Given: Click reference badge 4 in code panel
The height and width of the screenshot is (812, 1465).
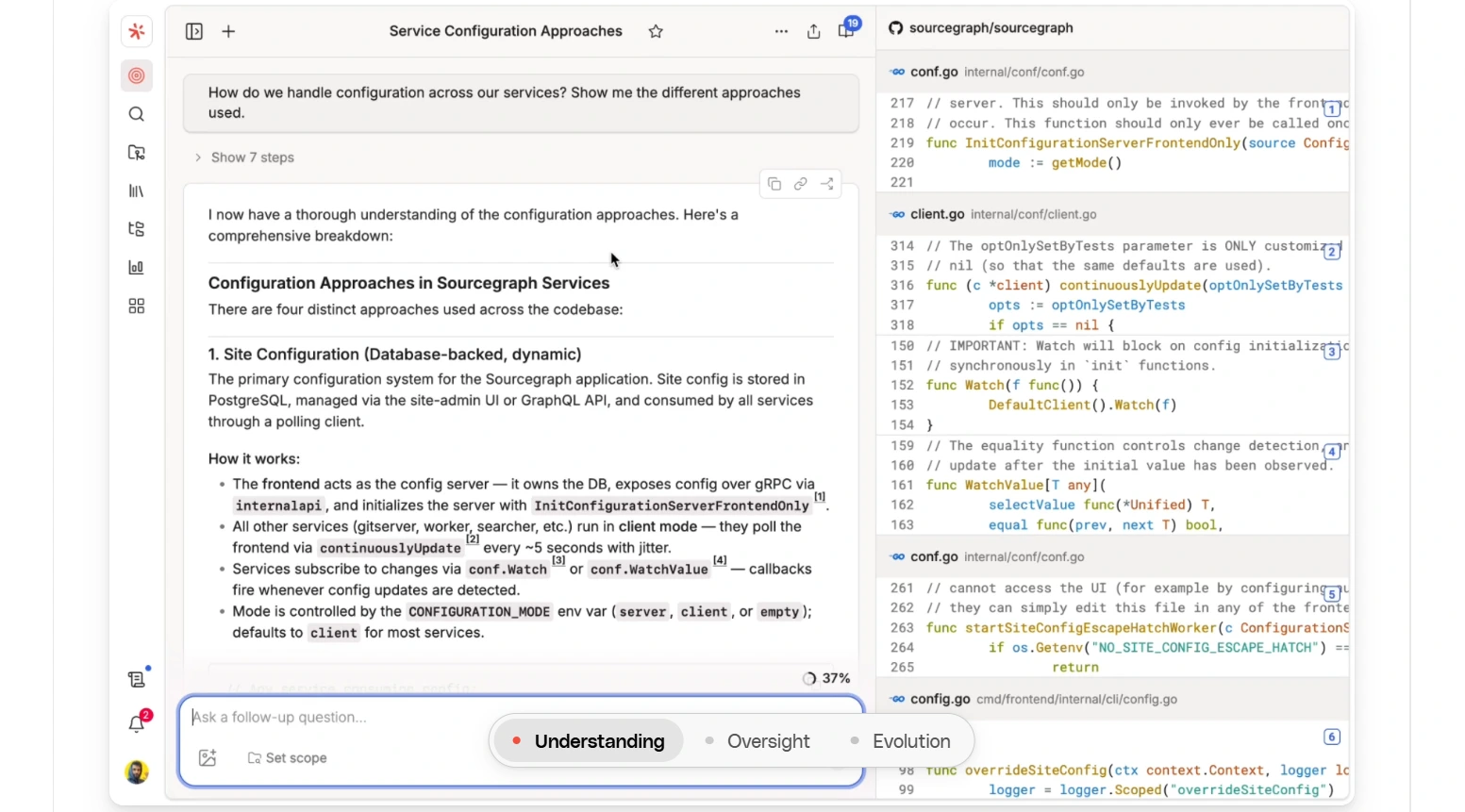Looking at the screenshot, I should [x=1332, y=452].
